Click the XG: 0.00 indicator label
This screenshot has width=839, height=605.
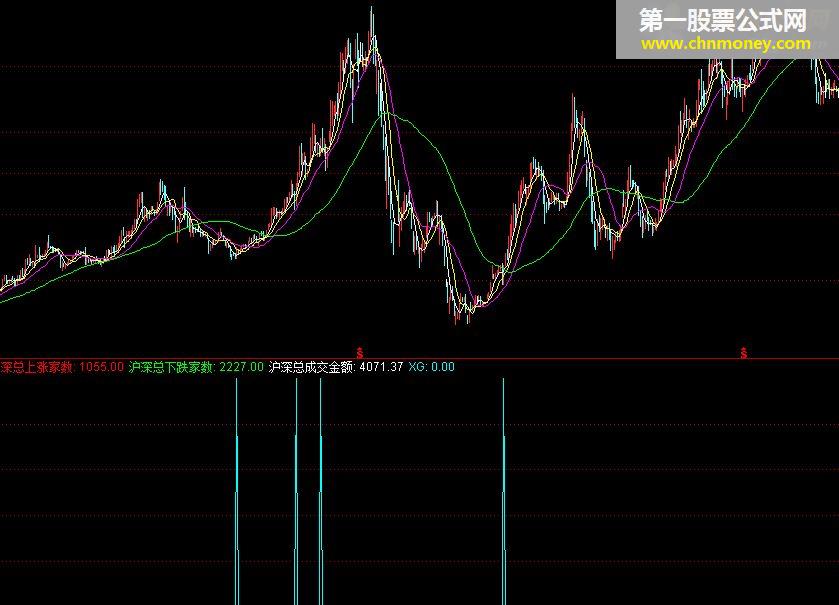click(x=431, y=367)
